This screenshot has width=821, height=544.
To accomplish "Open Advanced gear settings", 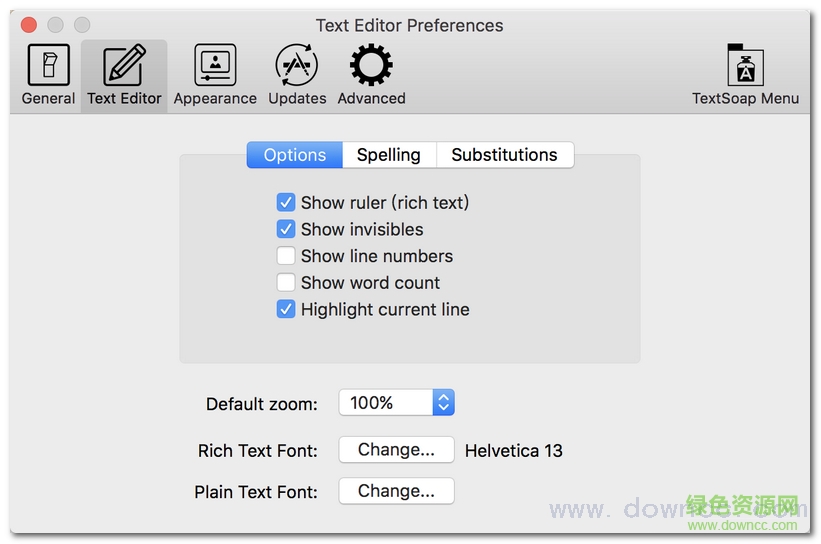I will pyautogui.click(x=371, y=74).
